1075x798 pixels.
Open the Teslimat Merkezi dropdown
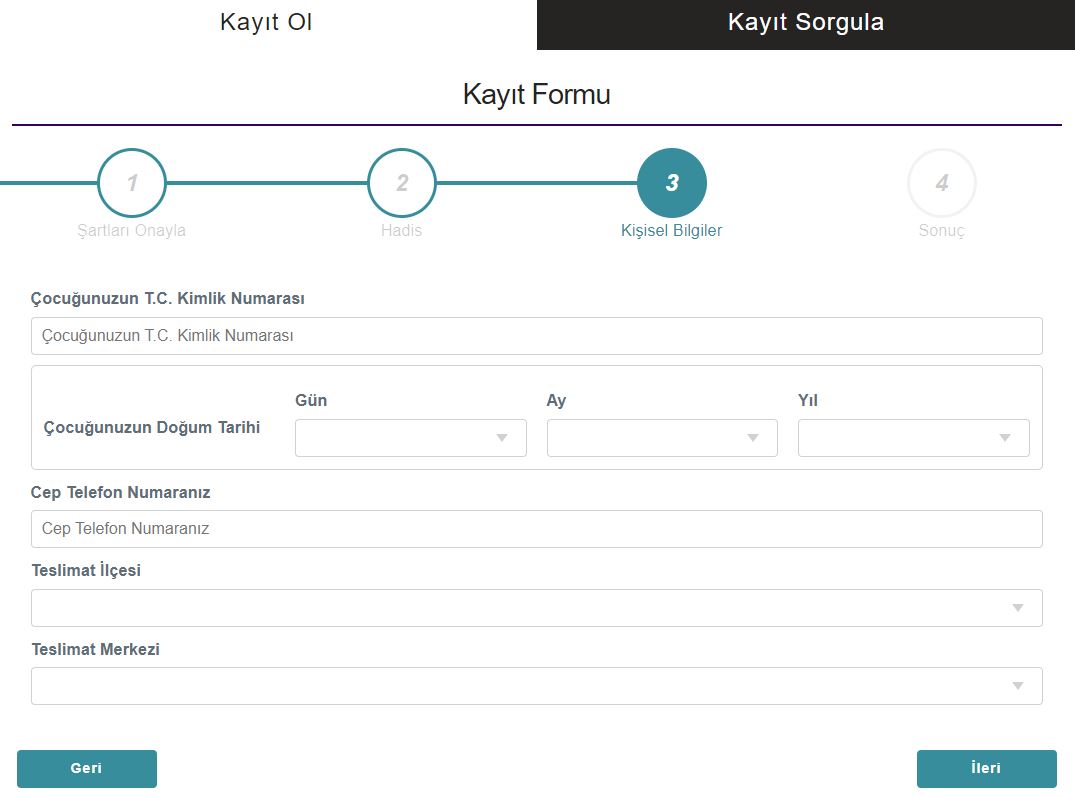coord(536,686)
